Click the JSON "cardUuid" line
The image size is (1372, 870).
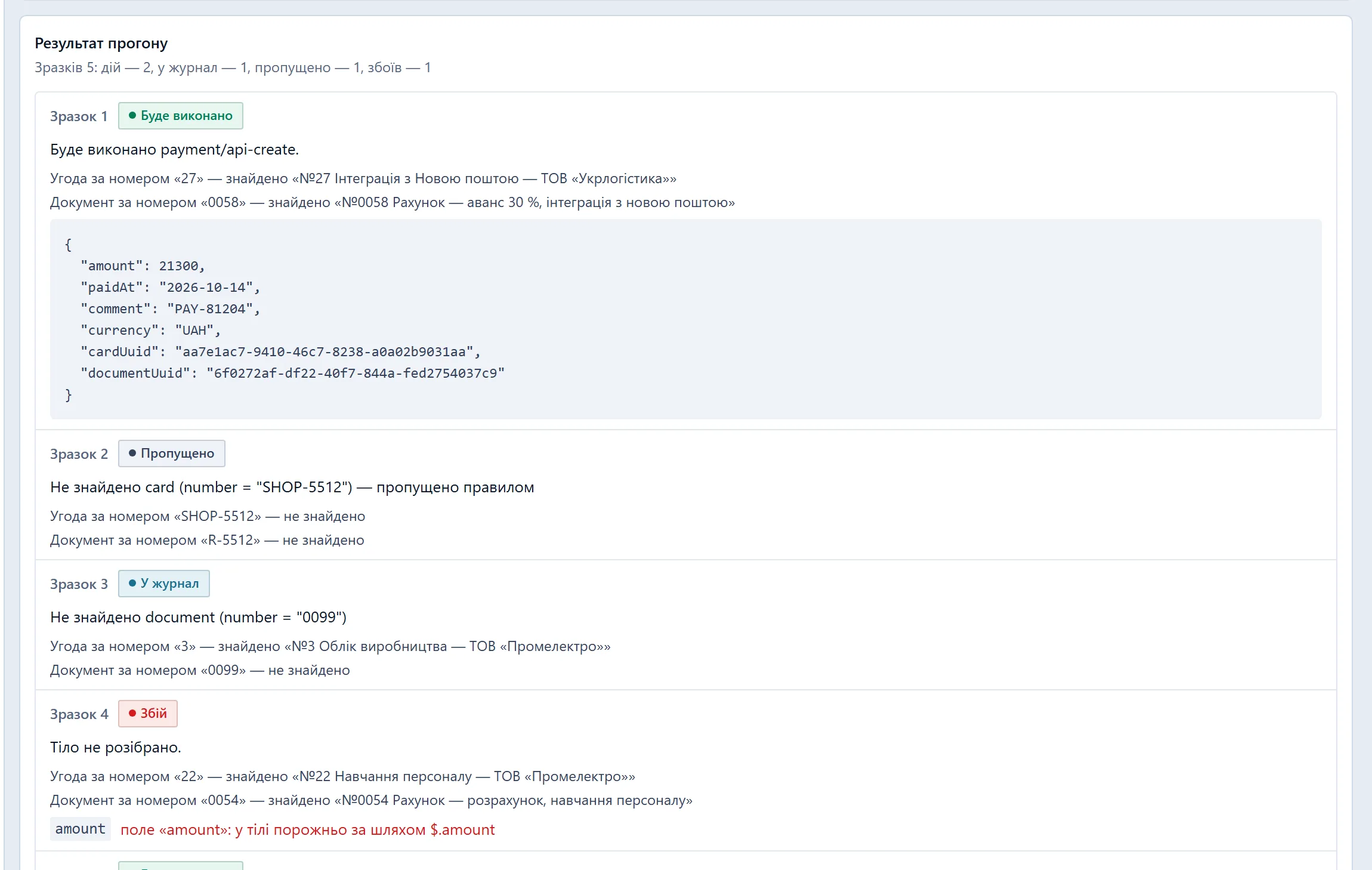pos(281,352)
